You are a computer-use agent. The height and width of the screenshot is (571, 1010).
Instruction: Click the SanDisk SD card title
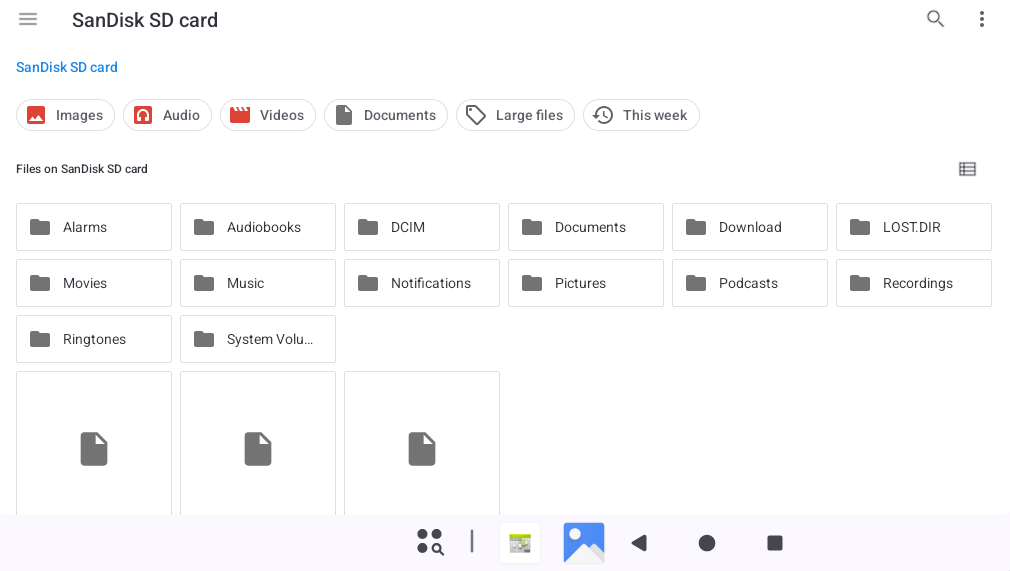pos(145,20)
